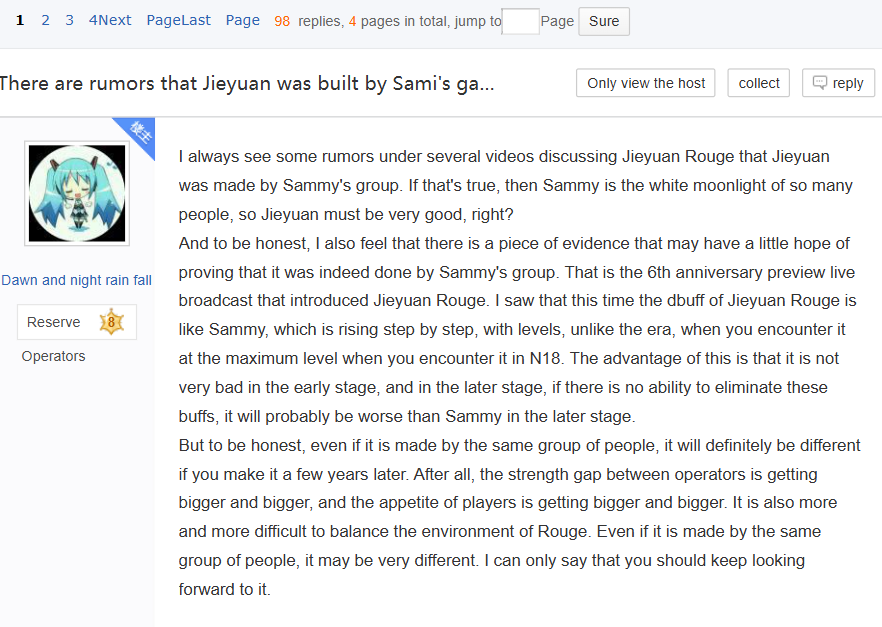Viewport: 882px width, 627px height.
Task: Click line starting 'I always see some rumors'
Action: pyautogui.click(x=504, y=156)
